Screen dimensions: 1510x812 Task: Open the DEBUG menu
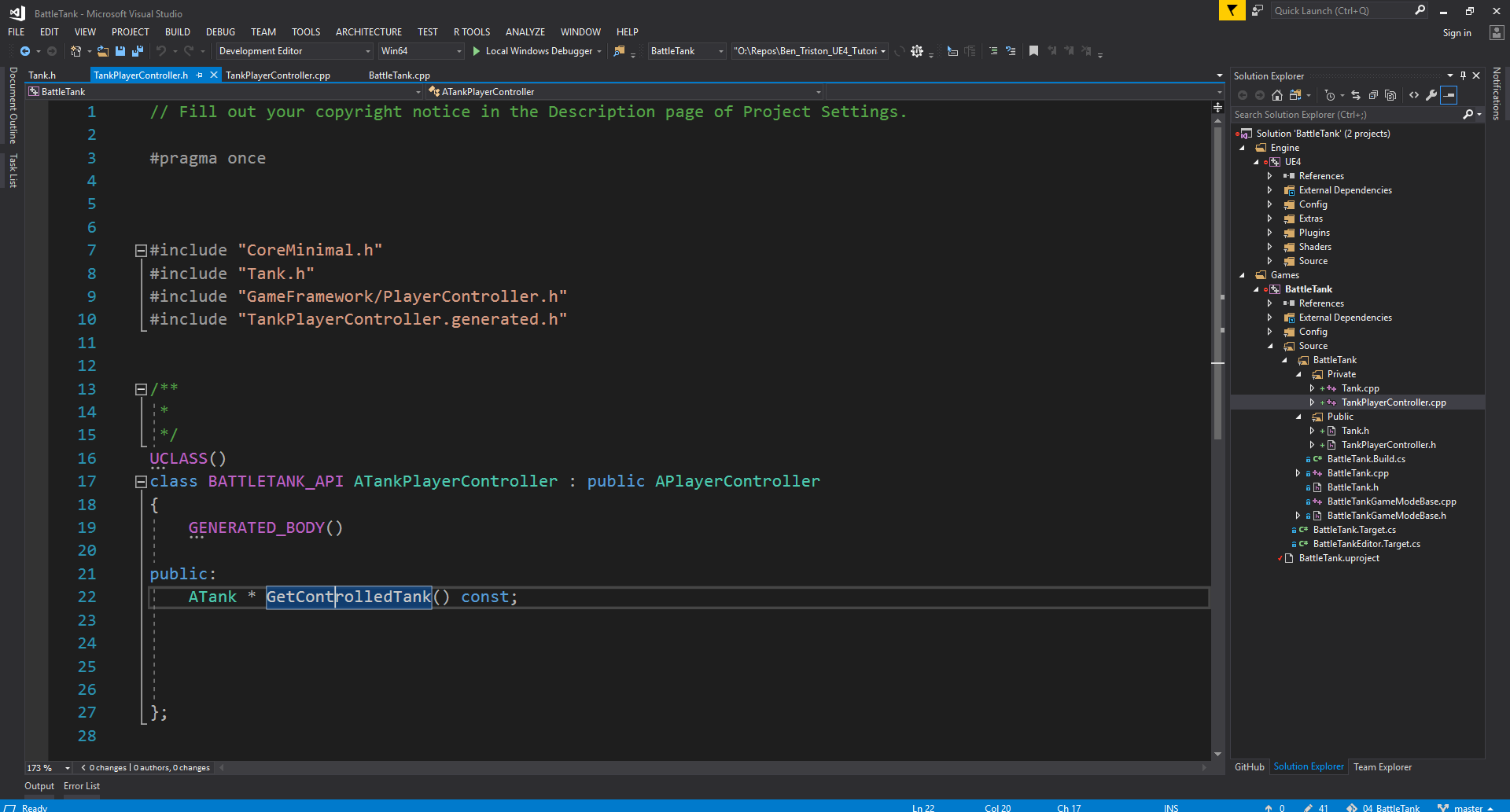tap(220, 32)
